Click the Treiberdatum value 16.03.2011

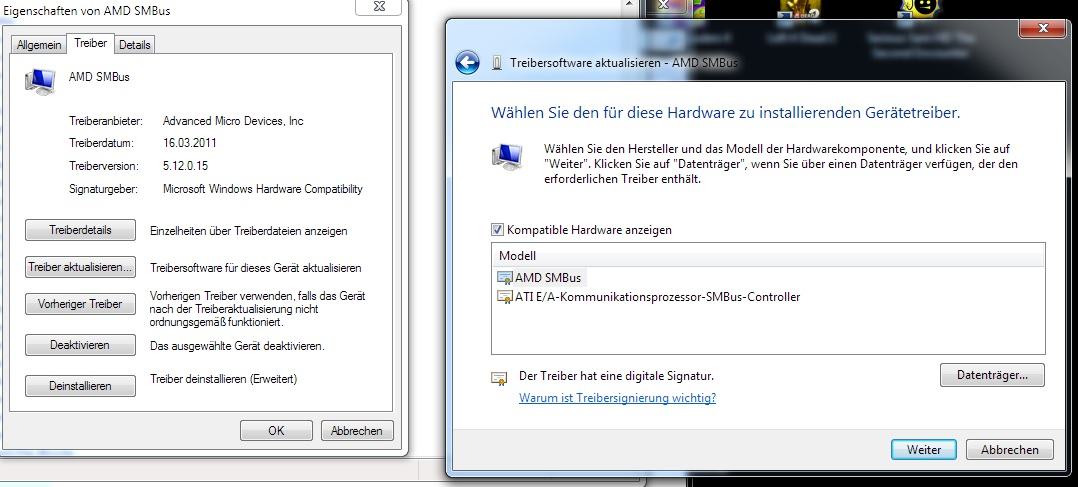(x=190, y=143)
